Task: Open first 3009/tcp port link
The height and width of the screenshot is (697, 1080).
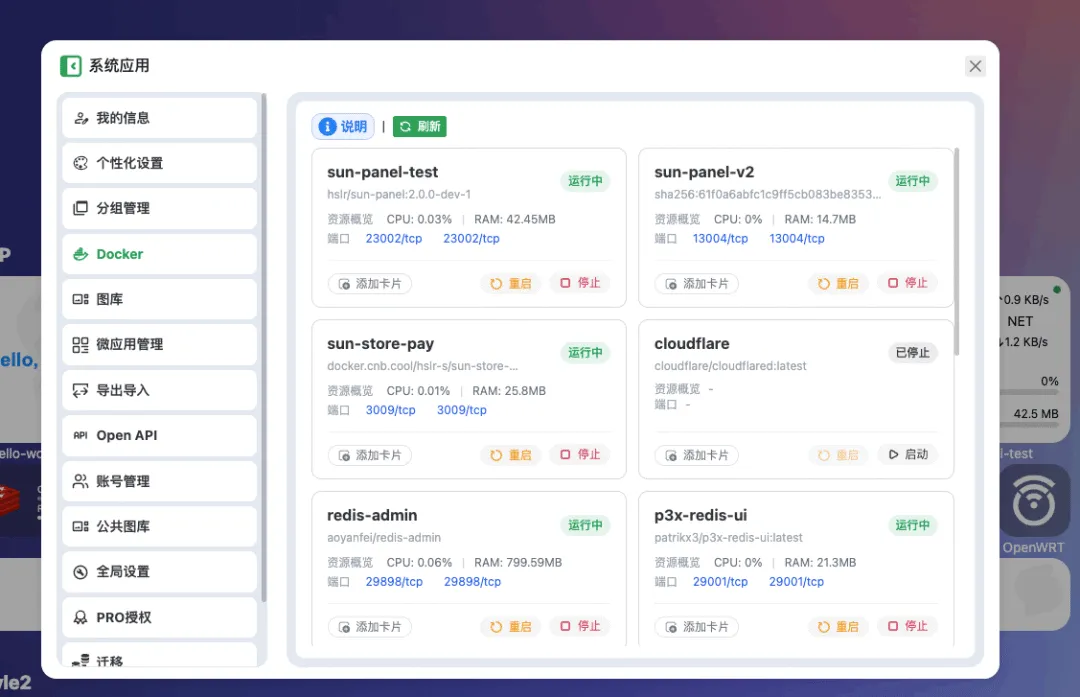Action: pyautogui.click(x=391, y=410)
